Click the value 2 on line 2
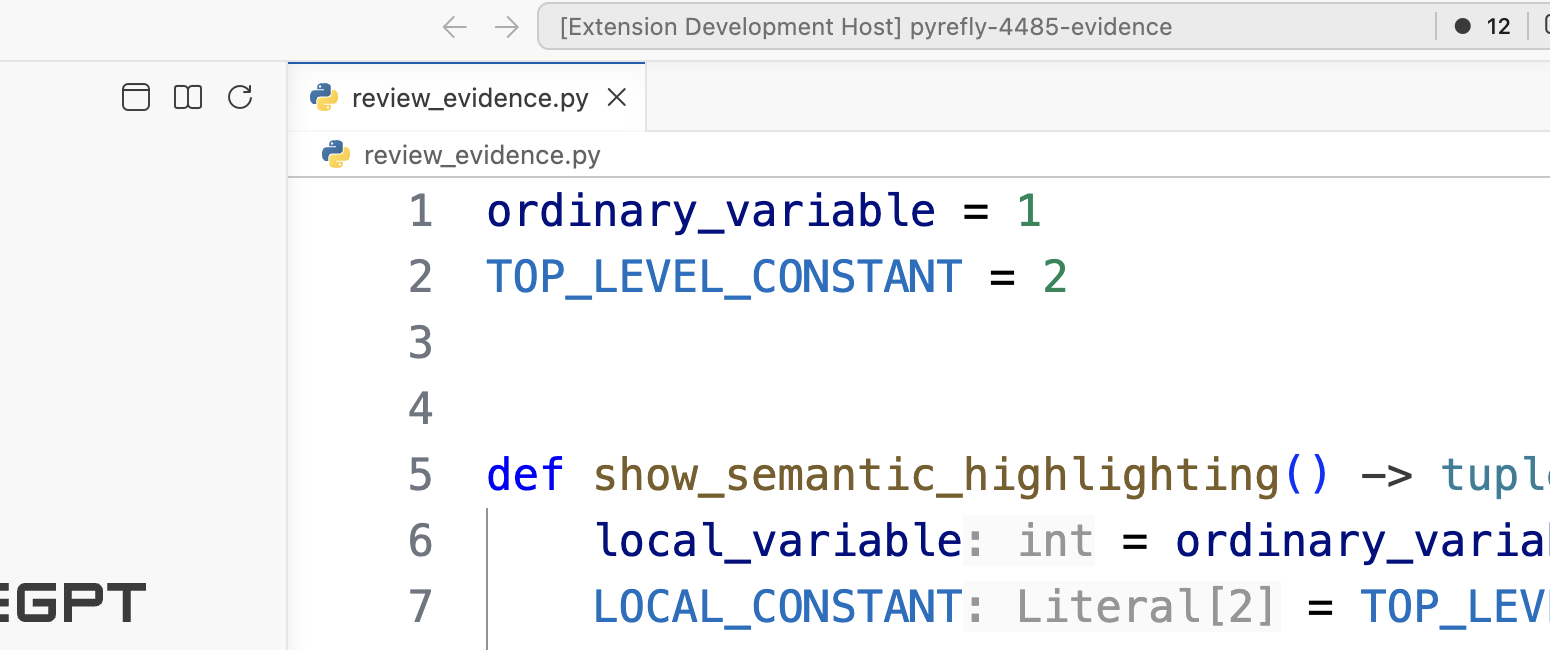 tap(1055, 277)
